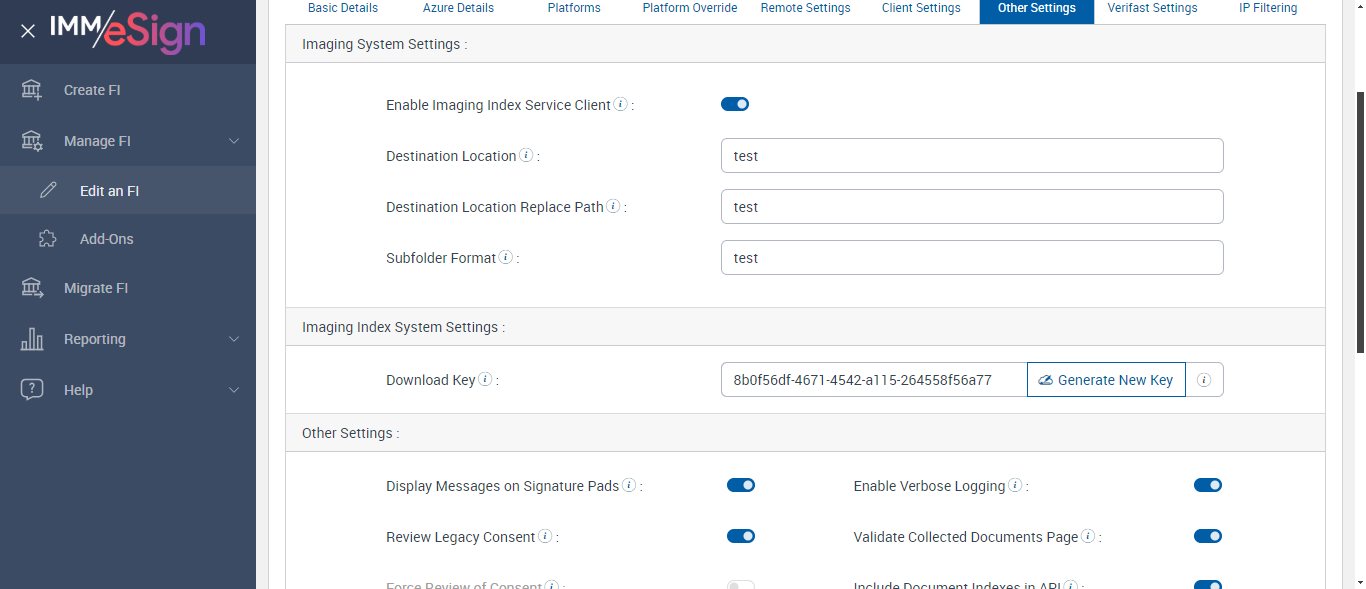Click info icon next to Review Legacy Consent

[x=545, y=537]
